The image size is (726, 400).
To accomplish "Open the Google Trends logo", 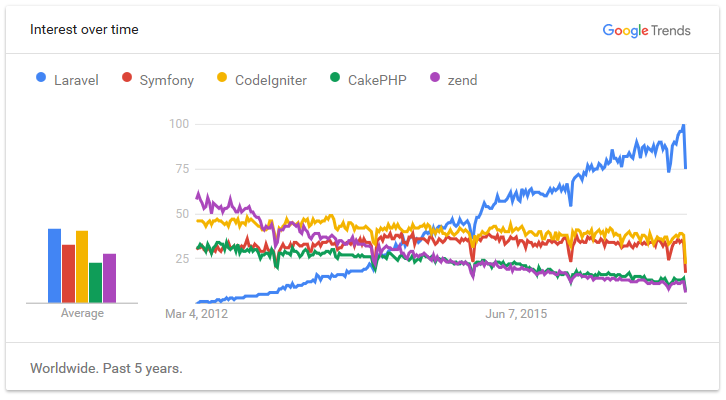I will pyautogui.click(x=646, y=30).
